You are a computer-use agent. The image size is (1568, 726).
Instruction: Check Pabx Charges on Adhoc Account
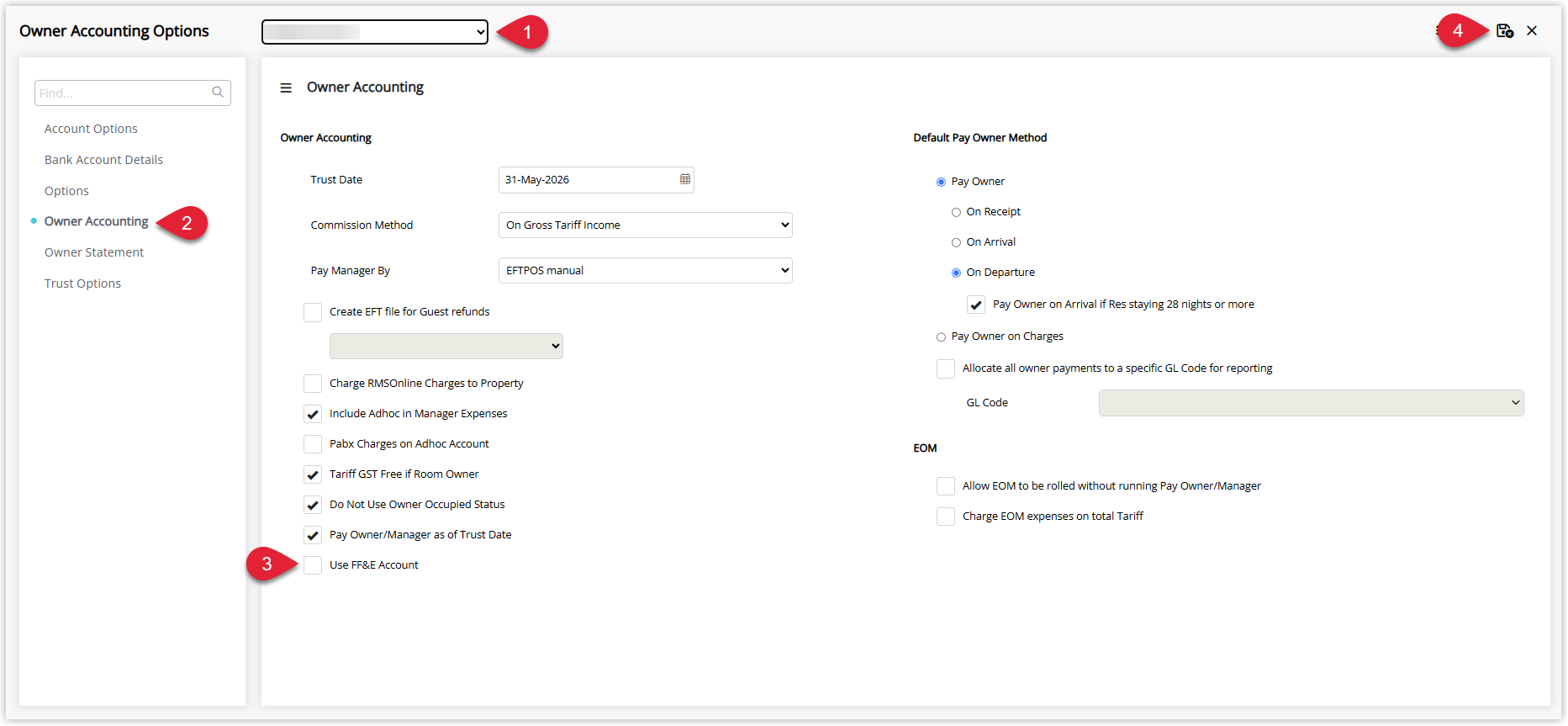coord(313,444)
